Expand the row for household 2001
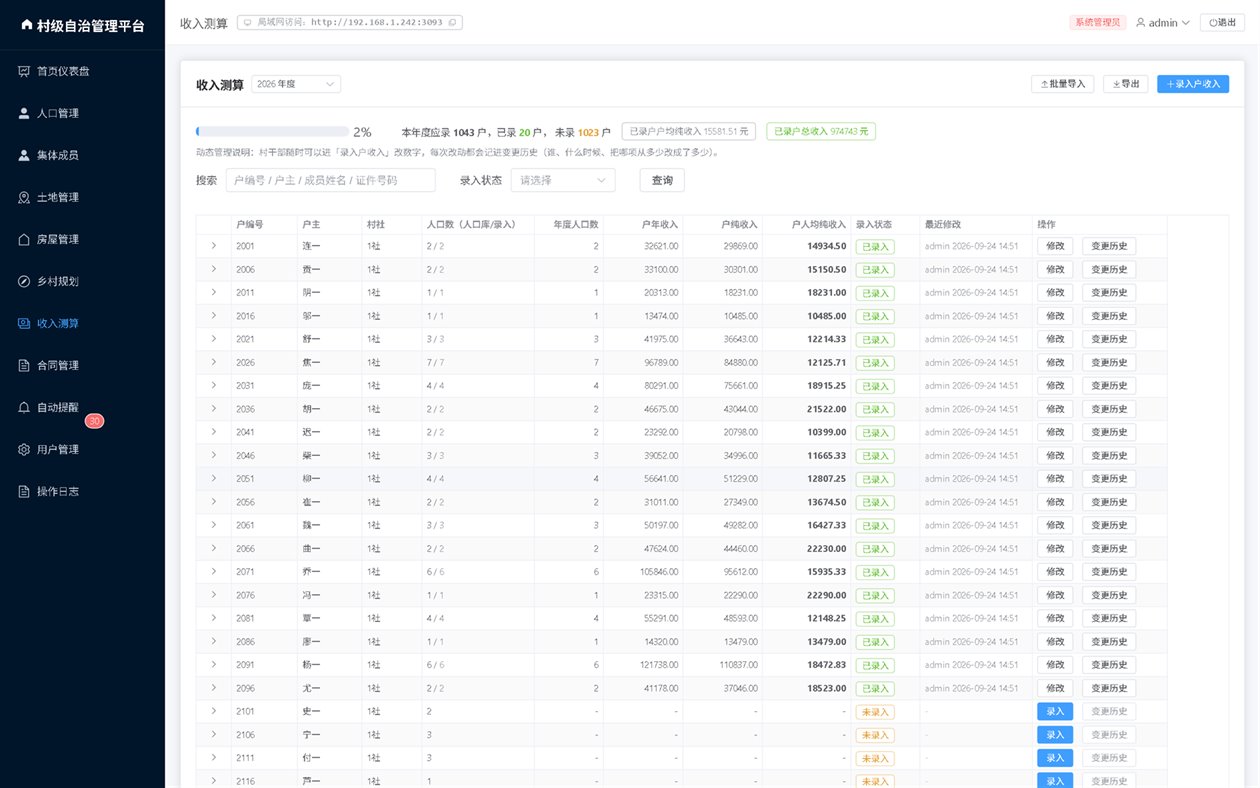The height and width of the screenshot is (788, 1260). pyautogui.click(x=213, y=246)
